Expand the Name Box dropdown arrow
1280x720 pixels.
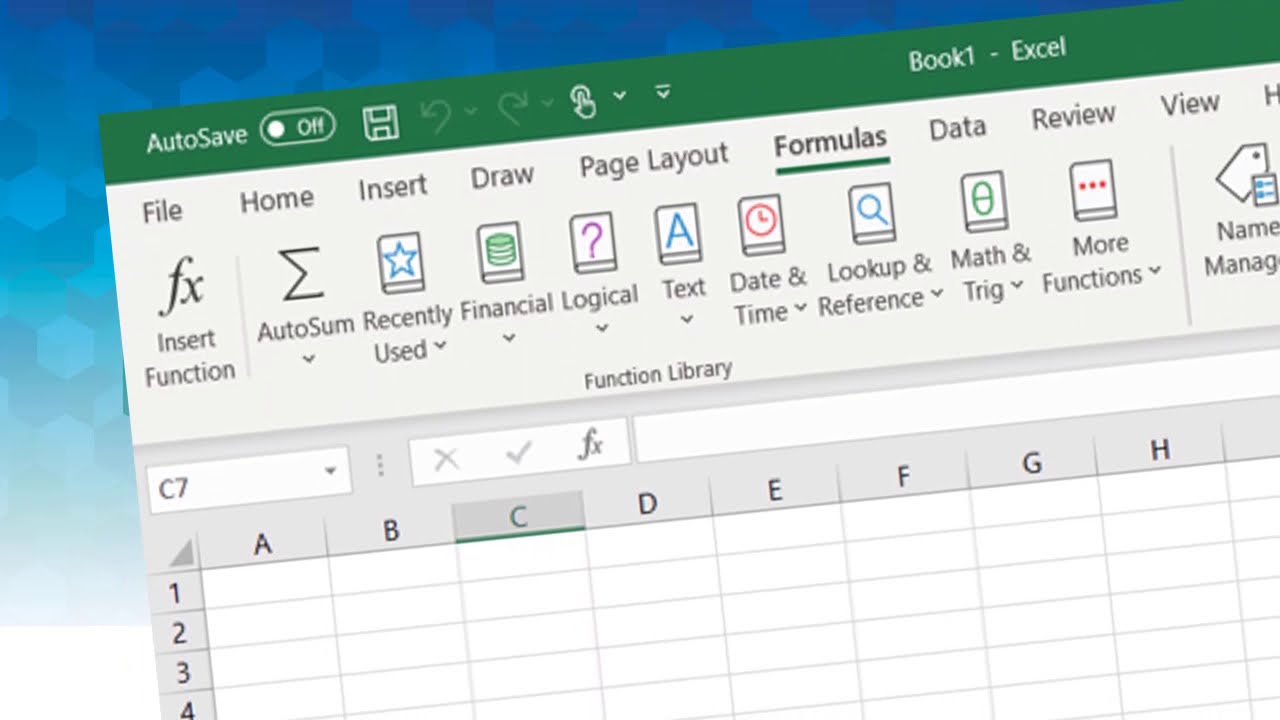click(x=329, y=471)
